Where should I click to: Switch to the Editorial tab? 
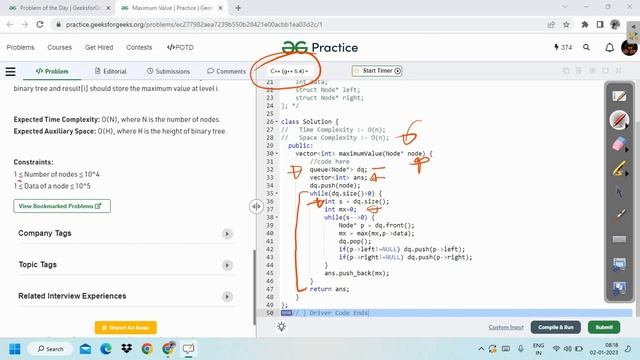point(110,71)
